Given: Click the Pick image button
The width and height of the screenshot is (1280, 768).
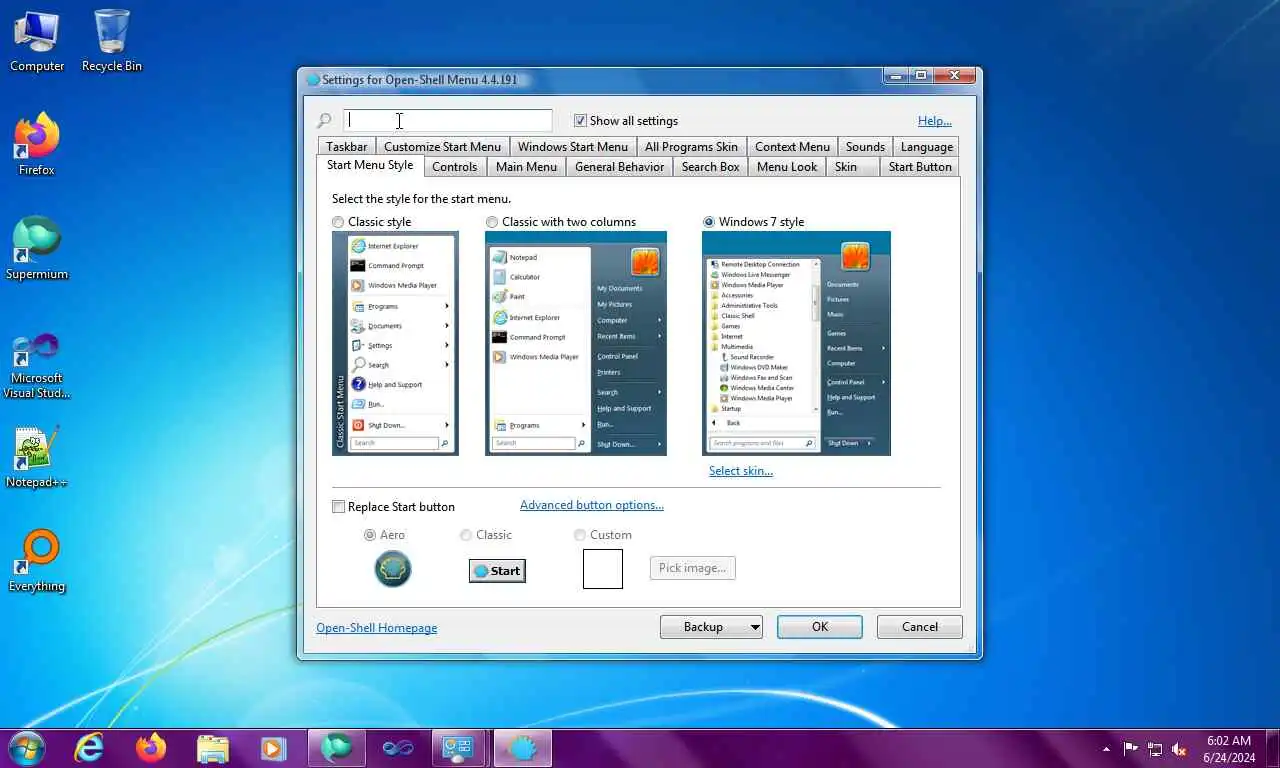Looking at the screenshot, I should (x=692, y=568).
